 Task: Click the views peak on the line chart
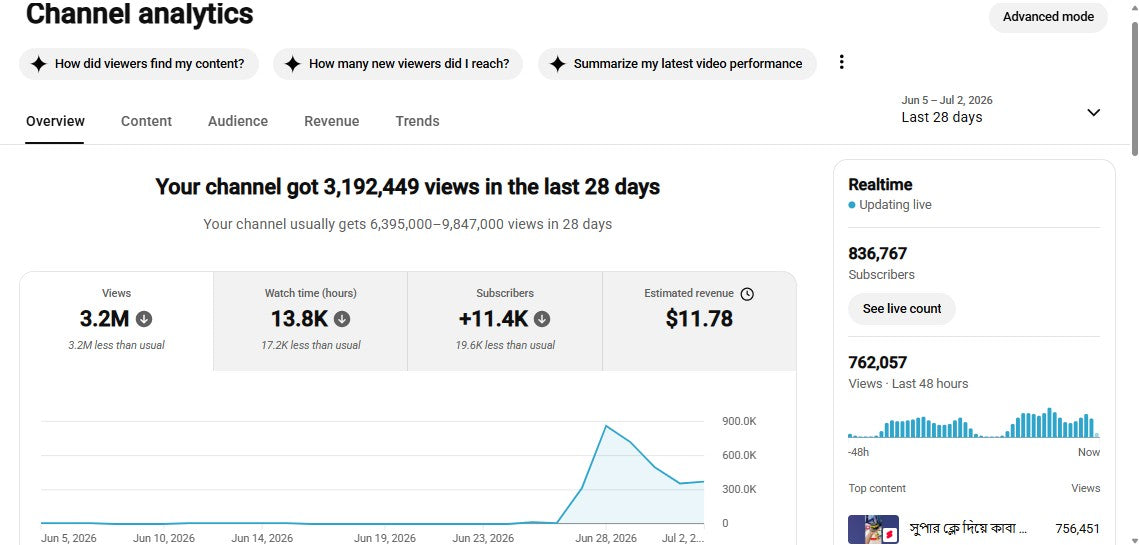(x=605, y=426)
